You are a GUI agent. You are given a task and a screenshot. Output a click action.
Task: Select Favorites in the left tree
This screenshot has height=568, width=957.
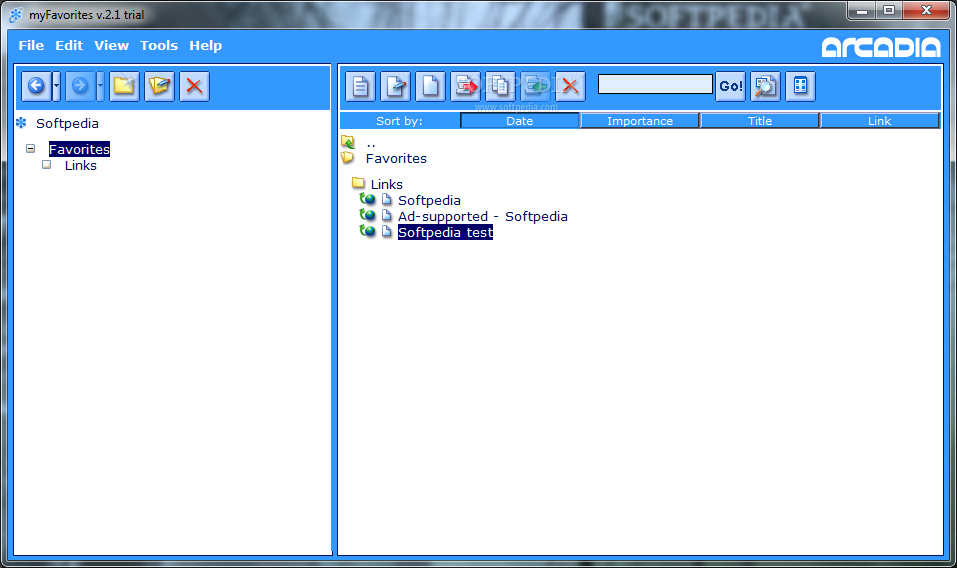(x=79, y=149)
